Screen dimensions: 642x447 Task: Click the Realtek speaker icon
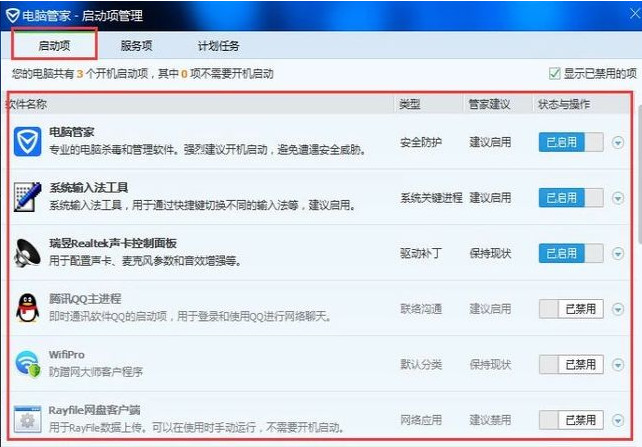[27, 253]
